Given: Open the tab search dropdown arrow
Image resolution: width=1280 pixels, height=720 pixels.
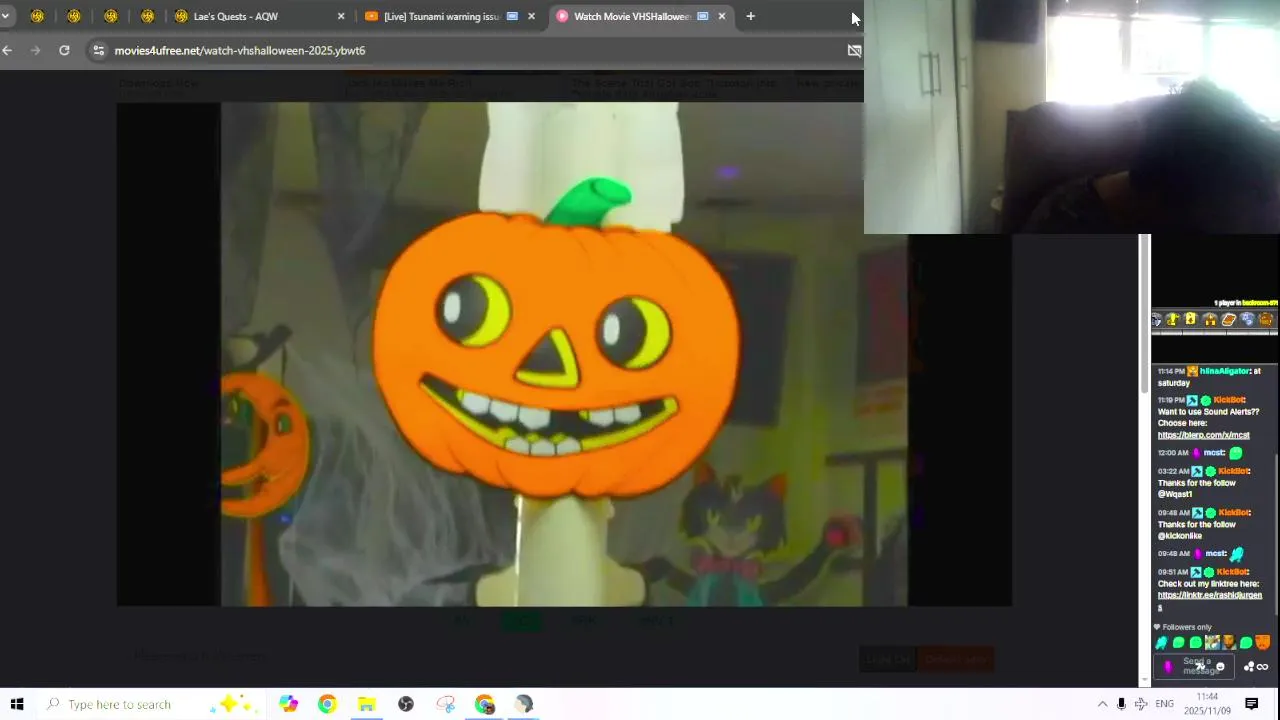Looking at the screenshot, I should [5, 16].
